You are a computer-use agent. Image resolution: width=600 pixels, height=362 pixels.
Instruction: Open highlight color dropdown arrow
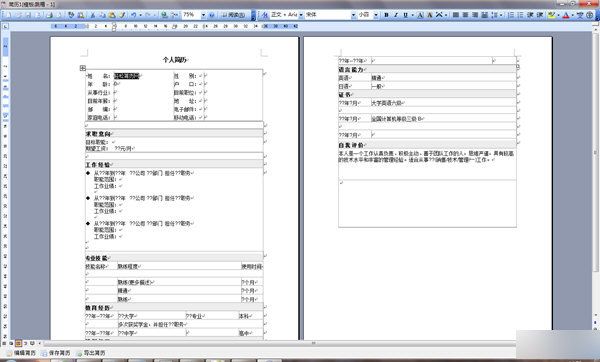click(x=558, y=15)
